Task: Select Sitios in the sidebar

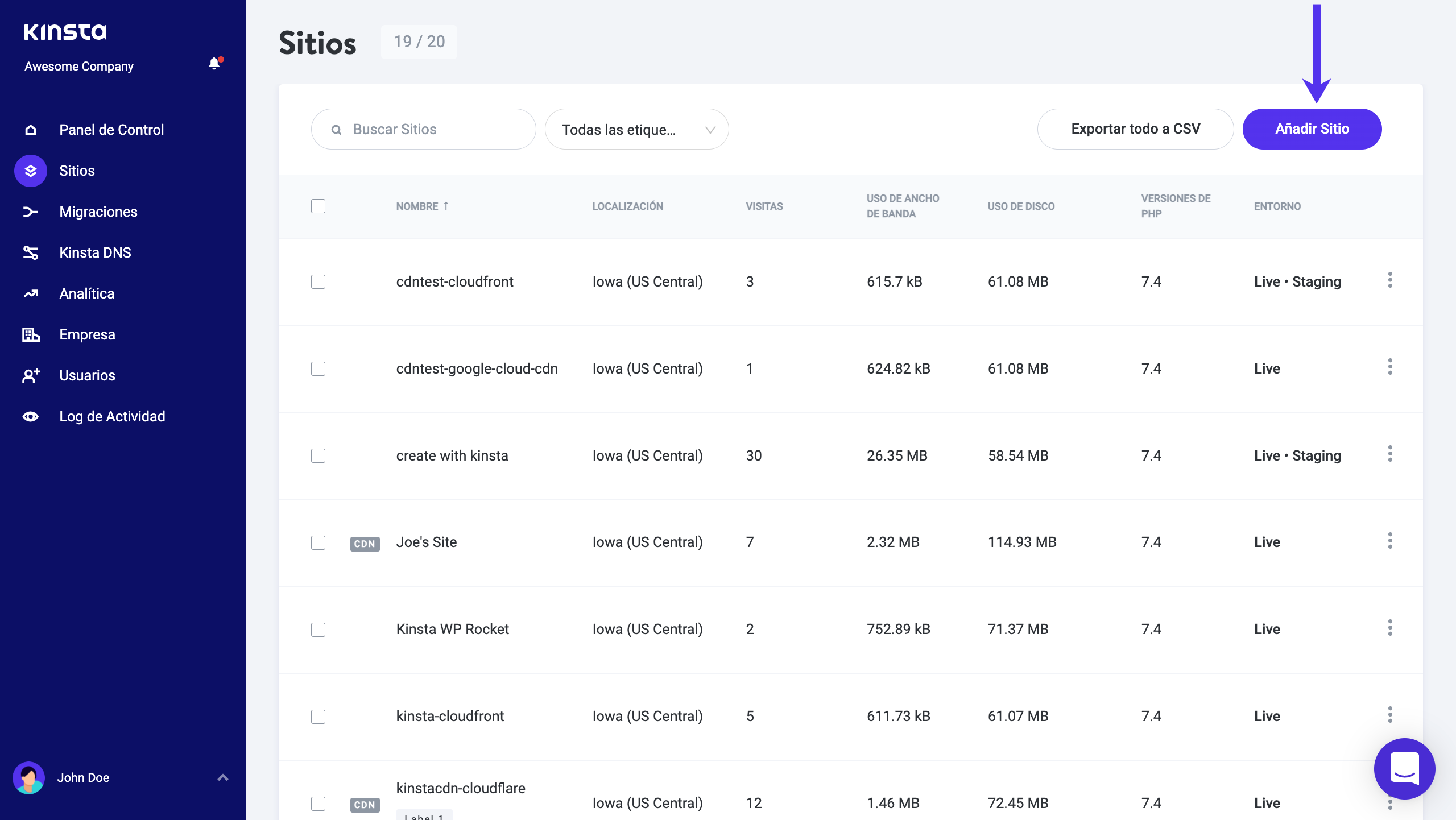Action: click(x=77, y=171)
